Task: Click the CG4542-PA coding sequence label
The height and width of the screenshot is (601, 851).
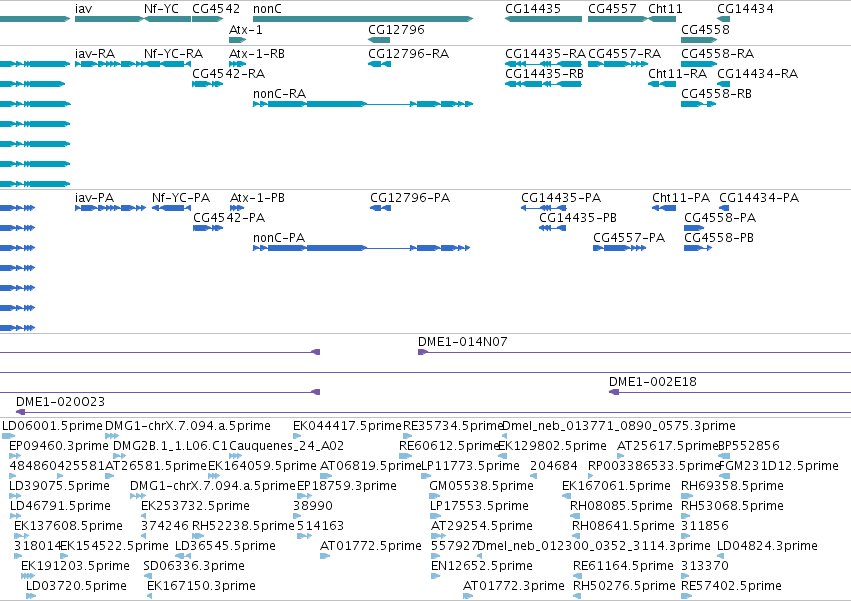Action: pos(229,218)
